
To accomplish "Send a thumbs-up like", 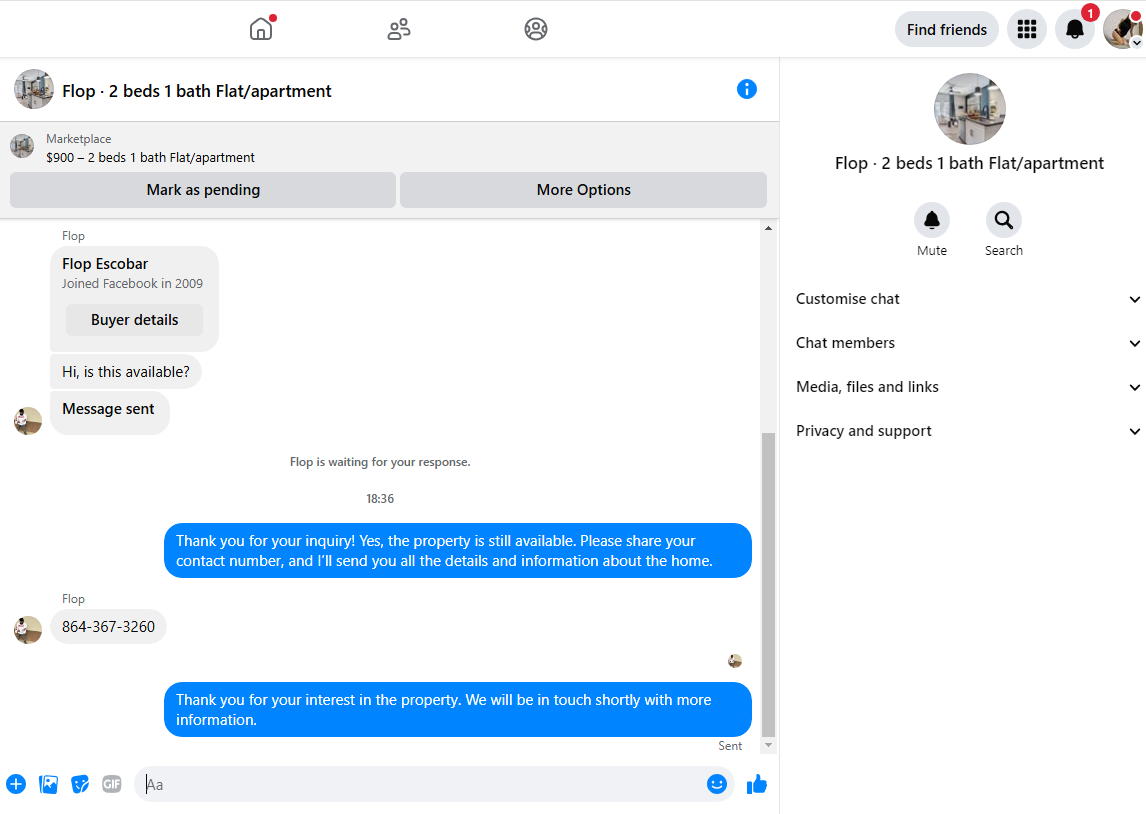I will point(757,784).
